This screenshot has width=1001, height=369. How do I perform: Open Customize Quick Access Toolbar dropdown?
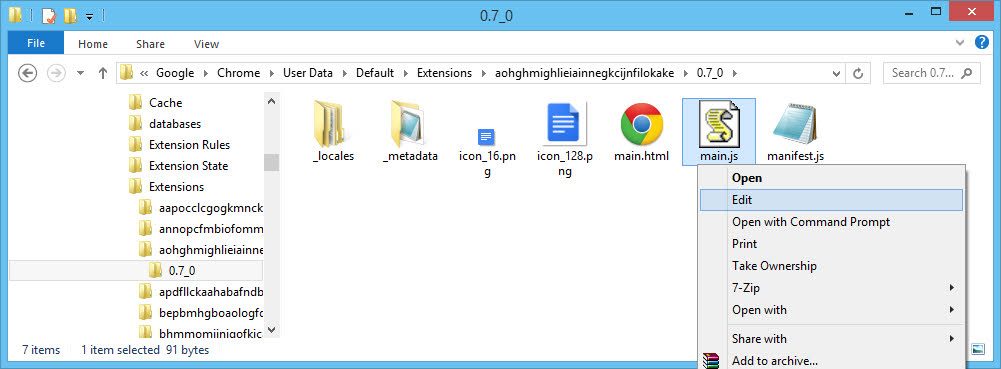[90, 17]
